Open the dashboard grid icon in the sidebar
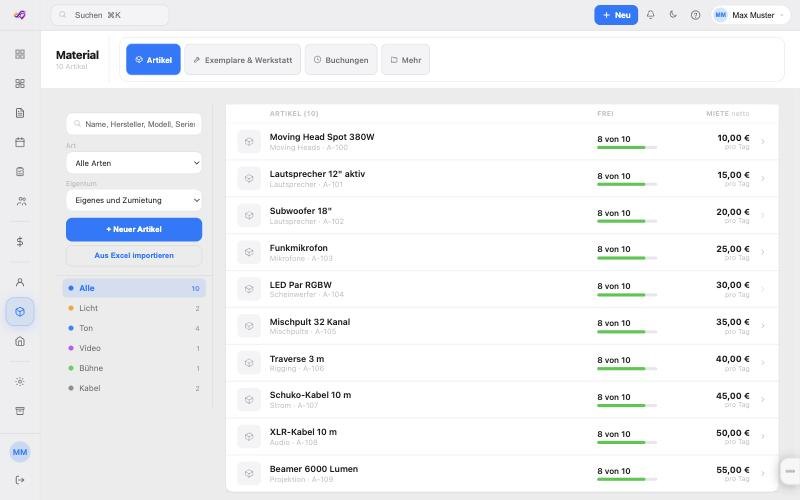 20,54
